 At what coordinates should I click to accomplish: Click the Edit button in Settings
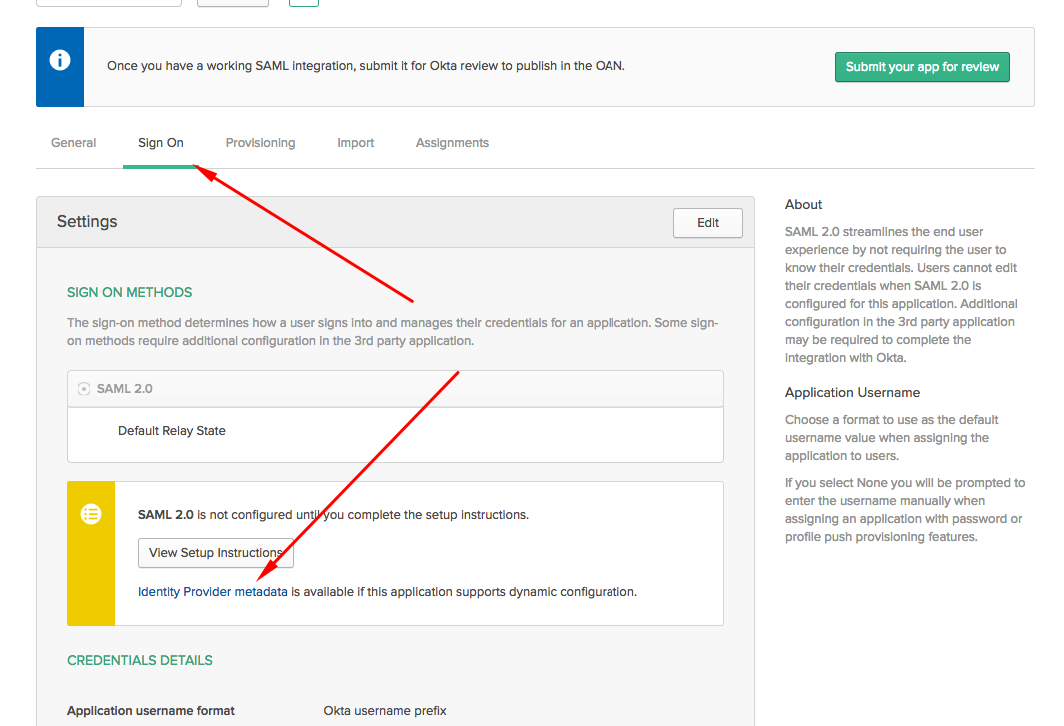pyautogui.click(x=707, y=222)
